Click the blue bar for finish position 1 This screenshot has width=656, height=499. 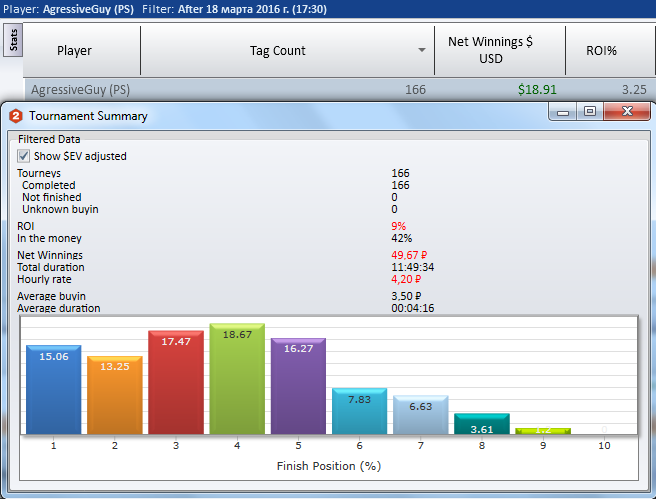point(54,390)
